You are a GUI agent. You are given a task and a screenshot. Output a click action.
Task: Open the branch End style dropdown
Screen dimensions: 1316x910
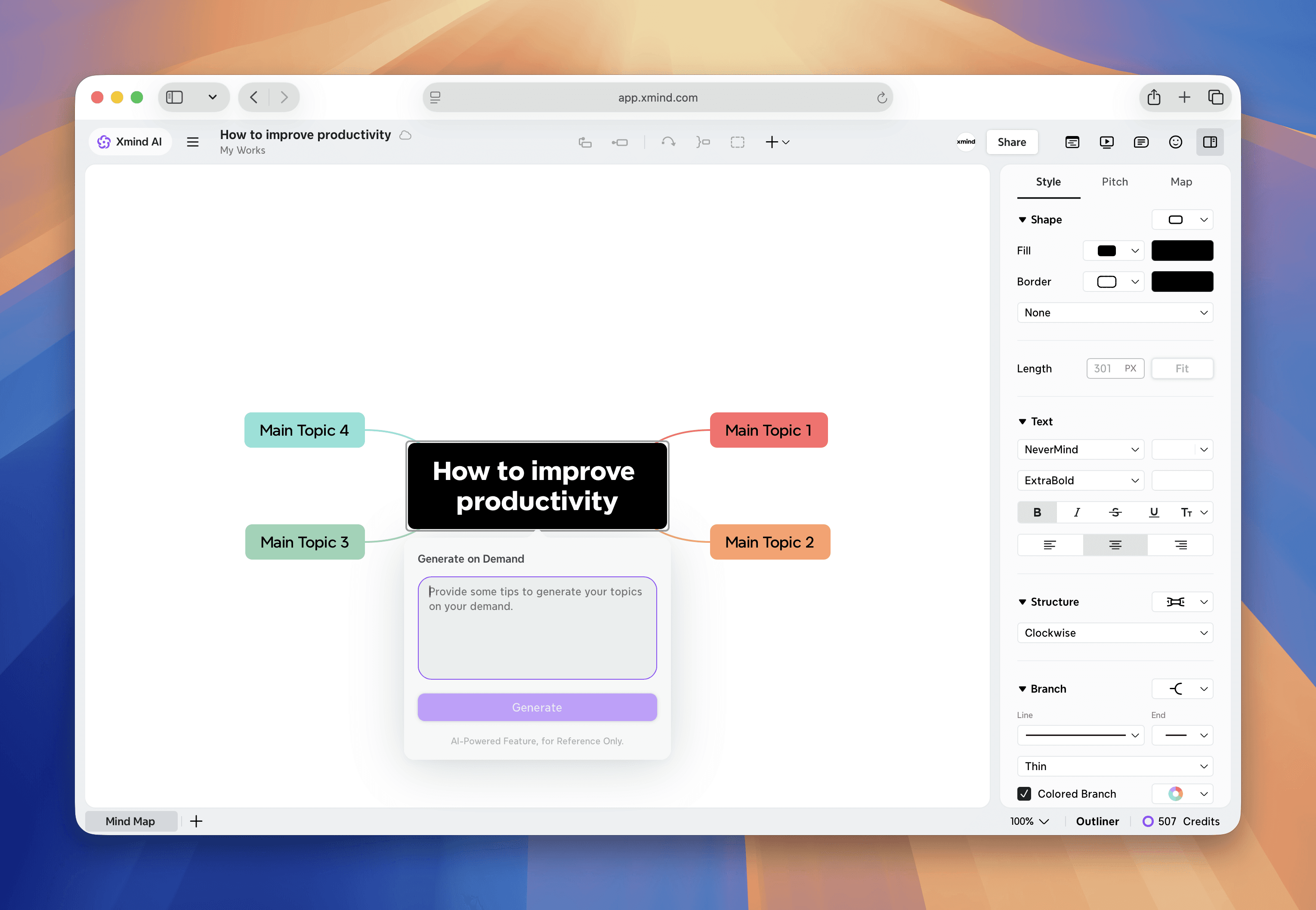click(x=1182, y=736)
